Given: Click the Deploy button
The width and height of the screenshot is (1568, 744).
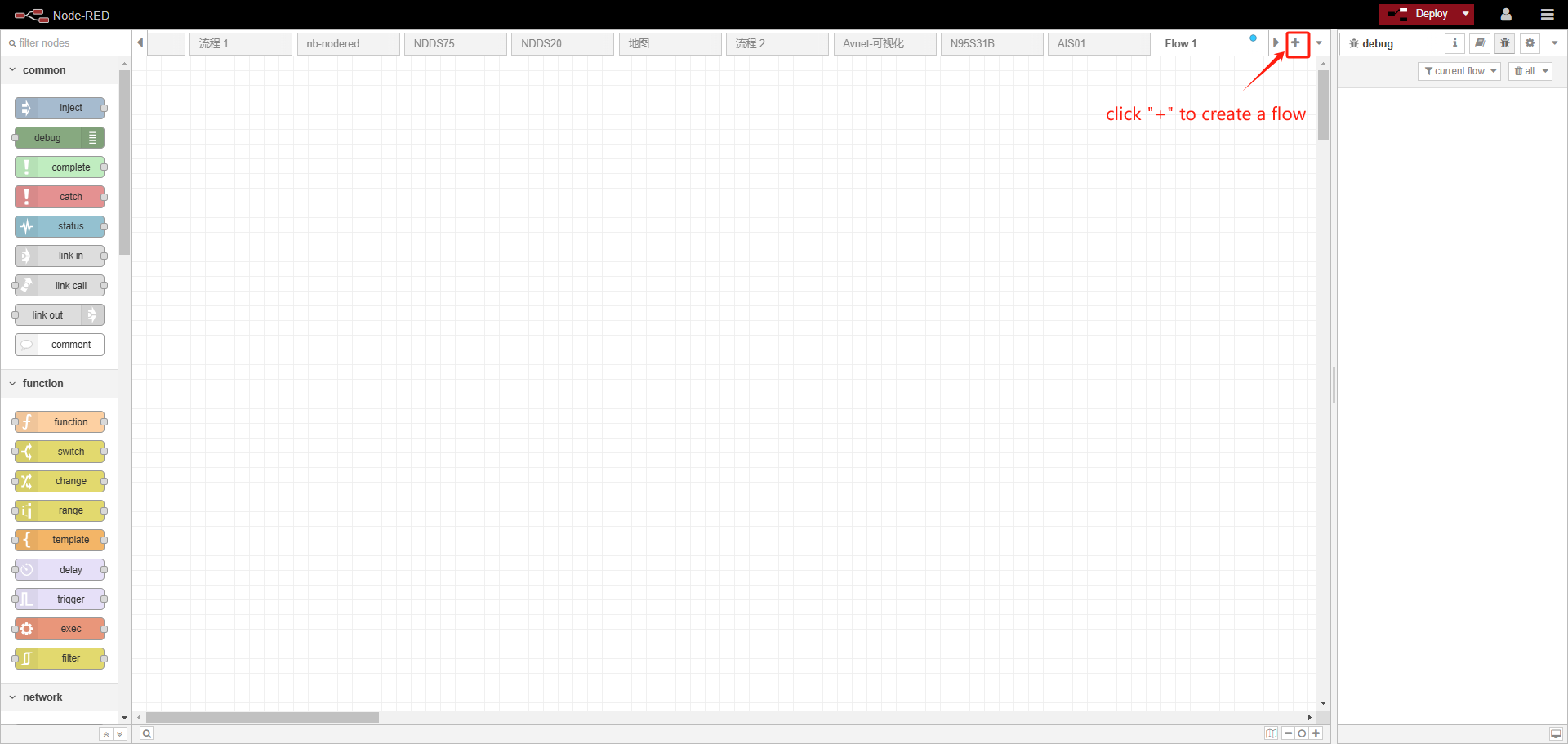Looking at the screenshot, I should (x=1419, y=14).
